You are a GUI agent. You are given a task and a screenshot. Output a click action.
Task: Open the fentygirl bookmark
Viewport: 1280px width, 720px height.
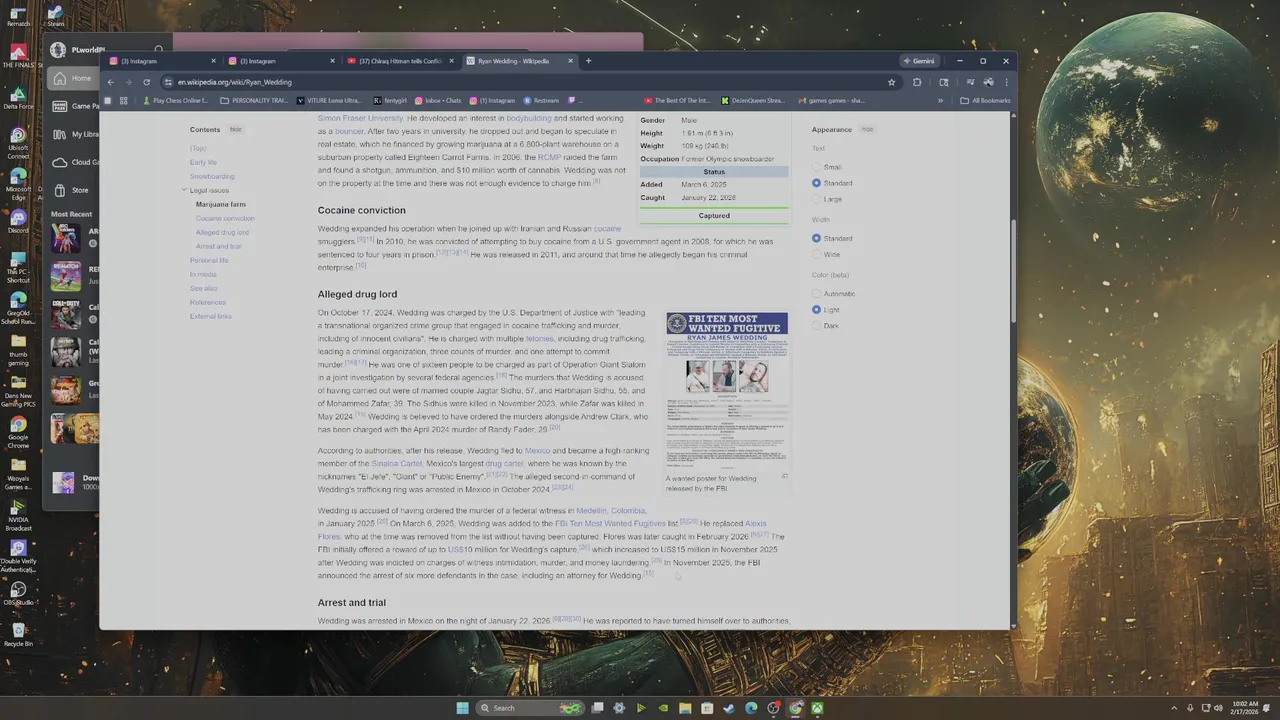pyautogui.click(x=390, y=100)
